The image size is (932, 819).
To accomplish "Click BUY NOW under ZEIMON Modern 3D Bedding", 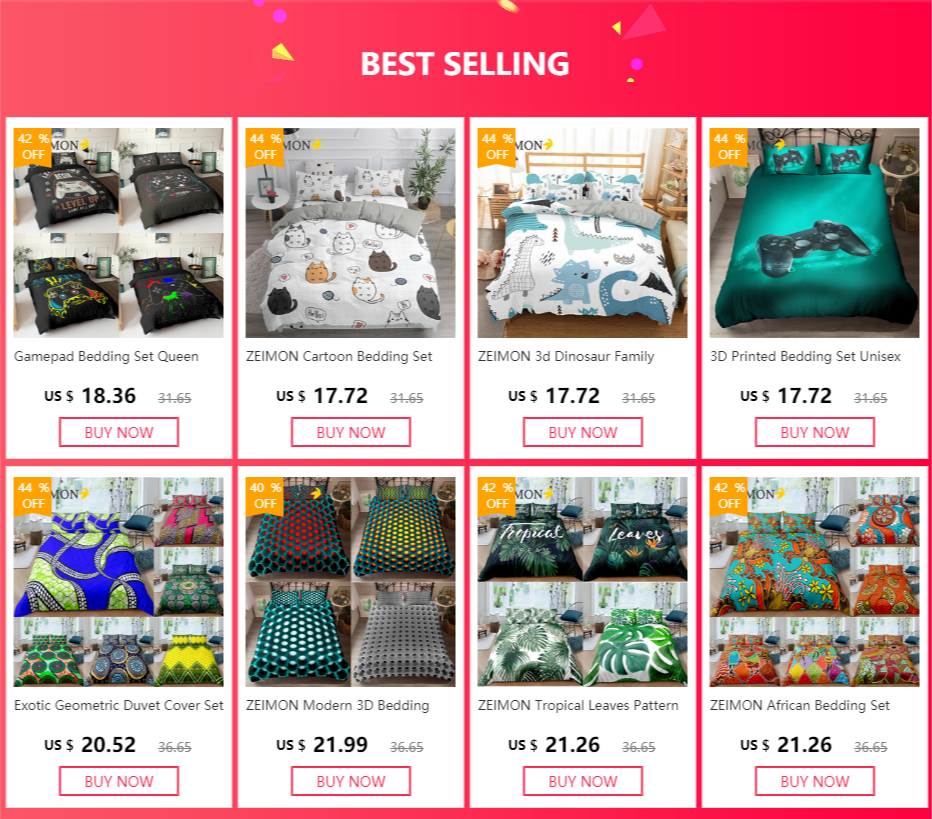I will click(351, 781).
